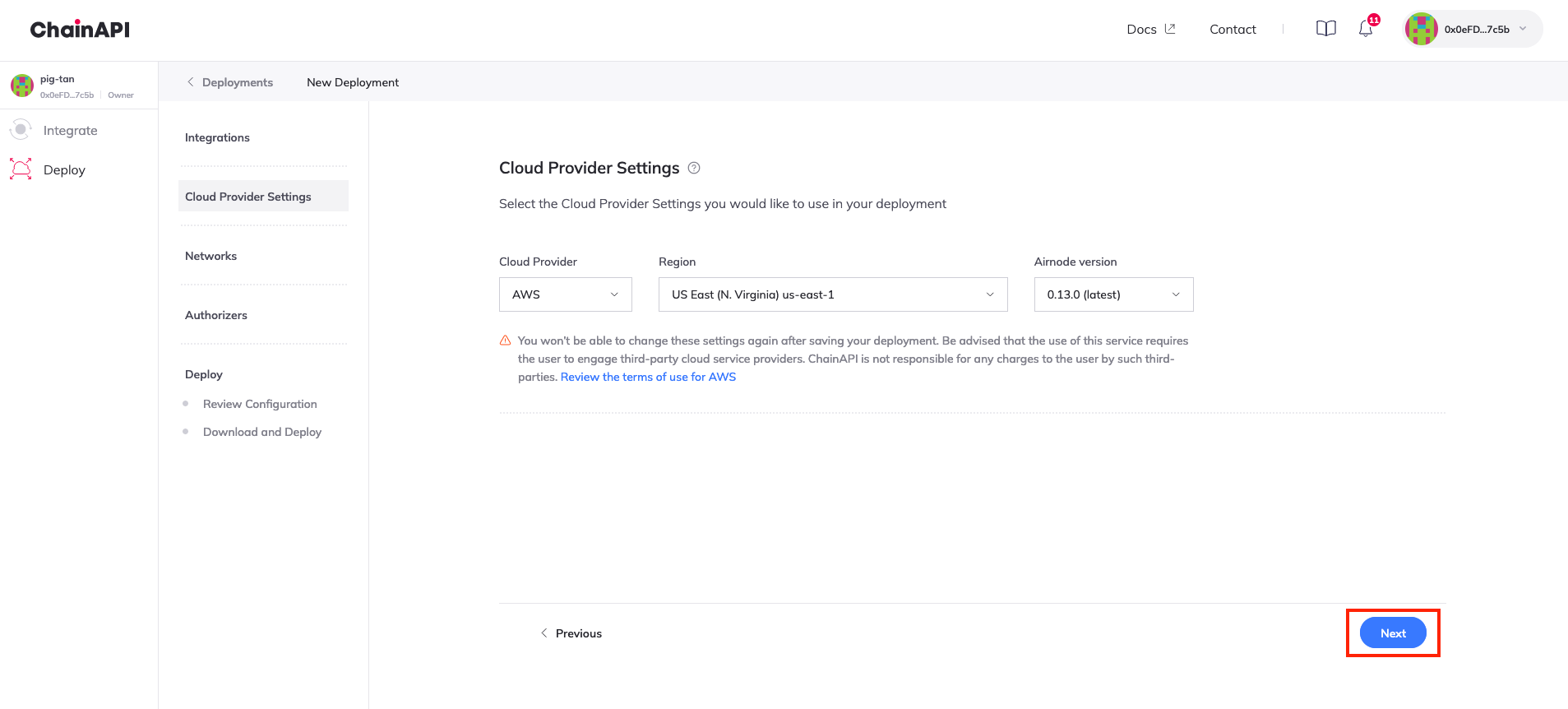Click the Integrate sidebar icon
This screenshot has width=1568, height=709.
pos(21,130)
